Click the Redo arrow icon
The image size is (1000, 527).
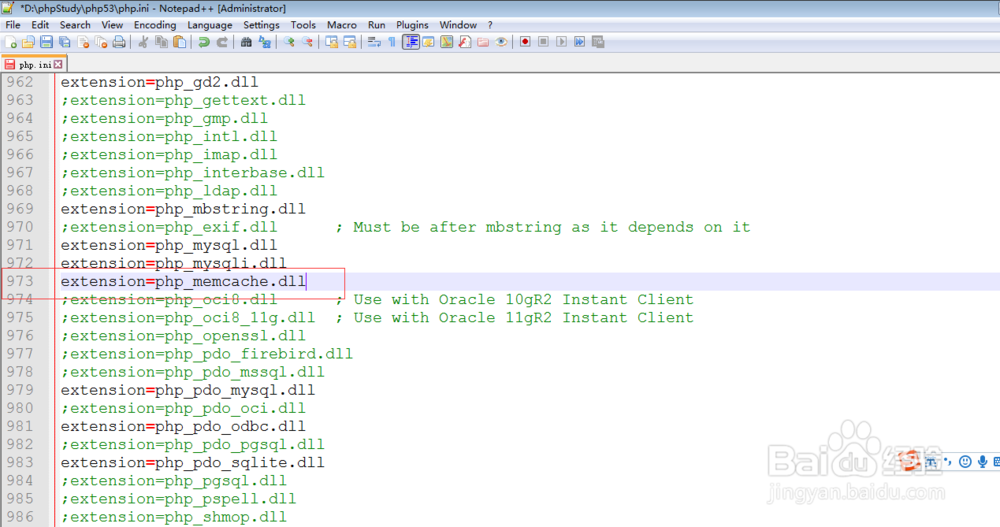point(223,42)
